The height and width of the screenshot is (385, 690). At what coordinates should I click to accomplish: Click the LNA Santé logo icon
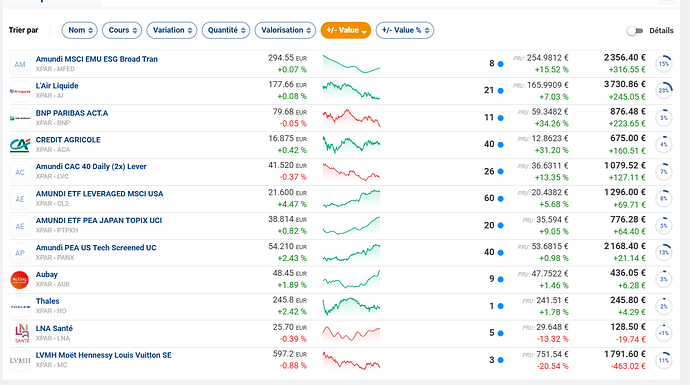[x=21, y=334]
